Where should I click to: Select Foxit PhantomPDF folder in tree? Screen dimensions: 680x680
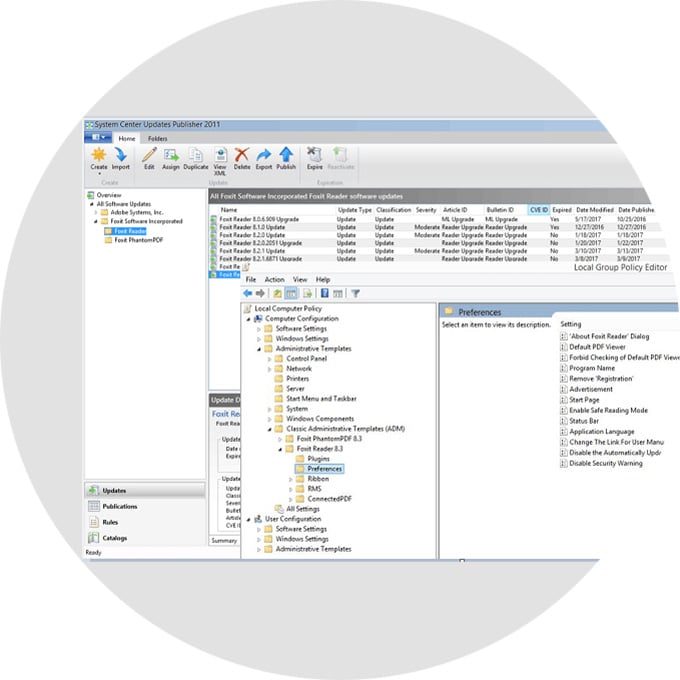[x=138, y=240]
